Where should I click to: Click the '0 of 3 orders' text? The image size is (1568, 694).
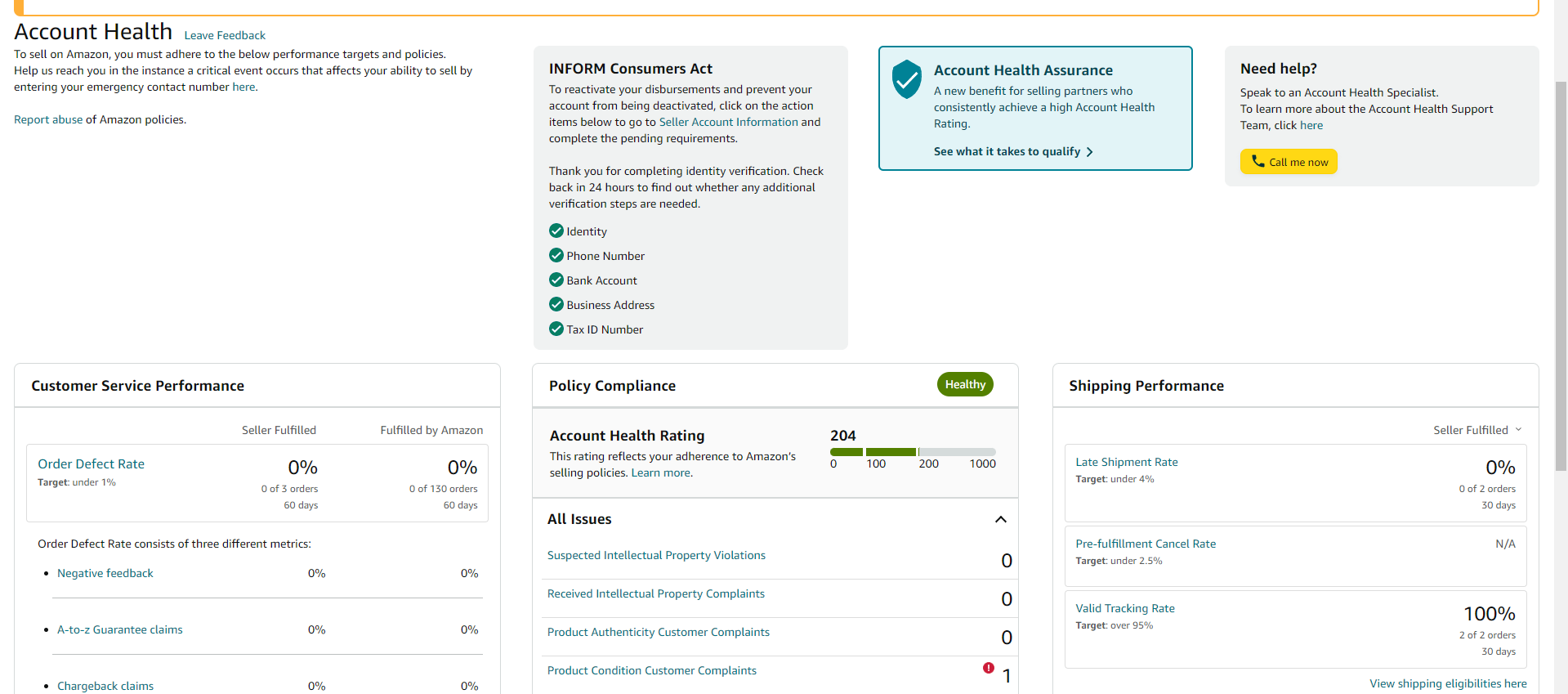pyautogui.click(x=290, y=489)
